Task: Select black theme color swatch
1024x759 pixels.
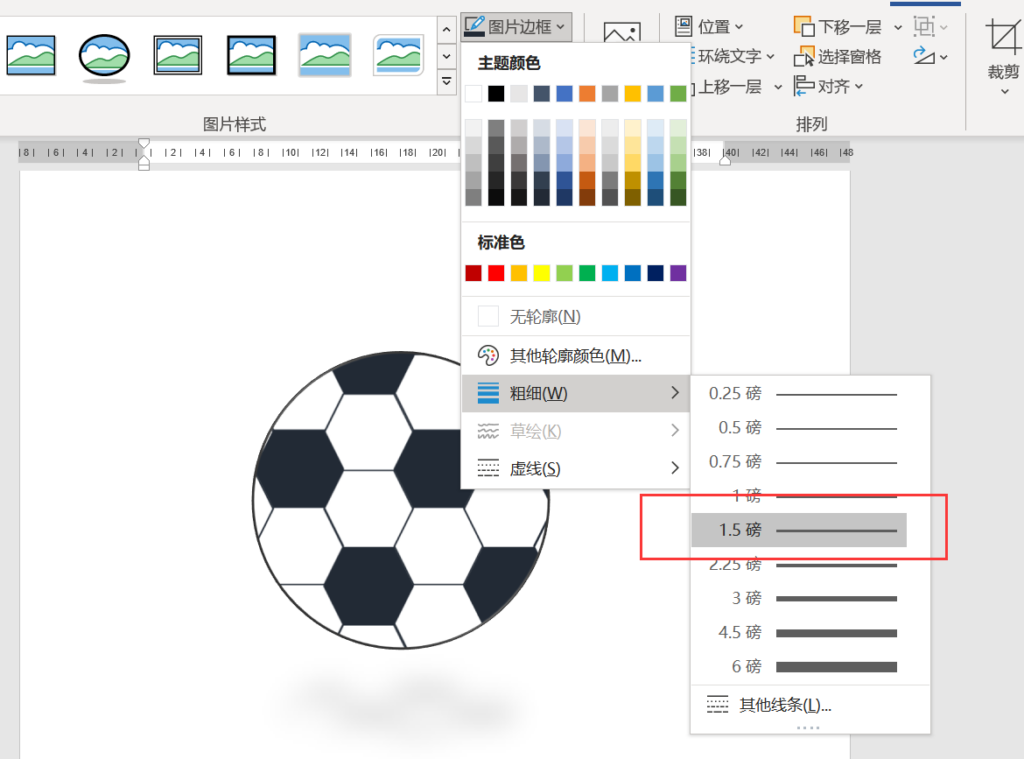Action: coord(496,93)
